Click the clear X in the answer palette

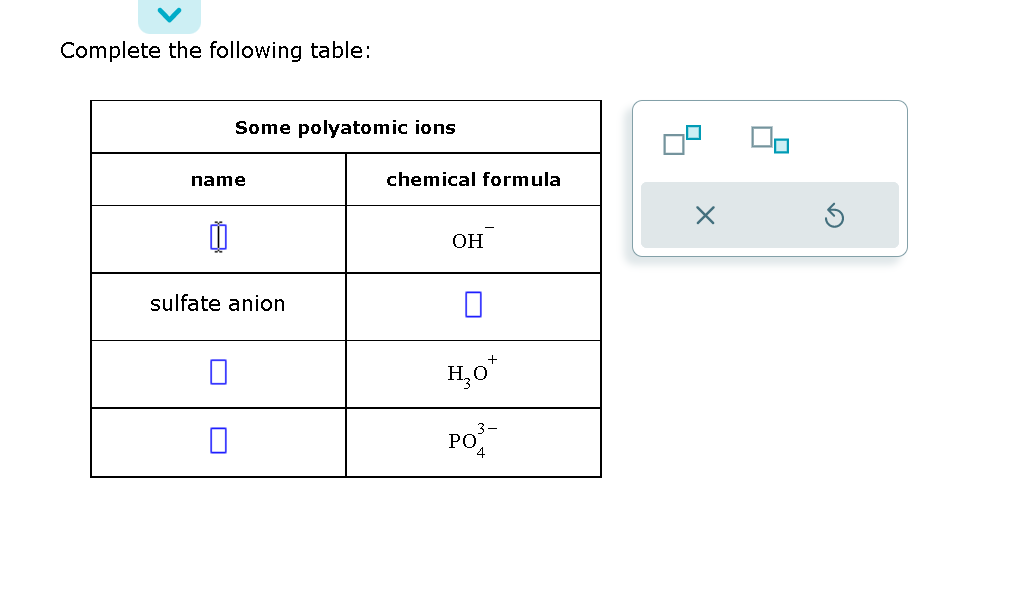click(x=705, y=215)
